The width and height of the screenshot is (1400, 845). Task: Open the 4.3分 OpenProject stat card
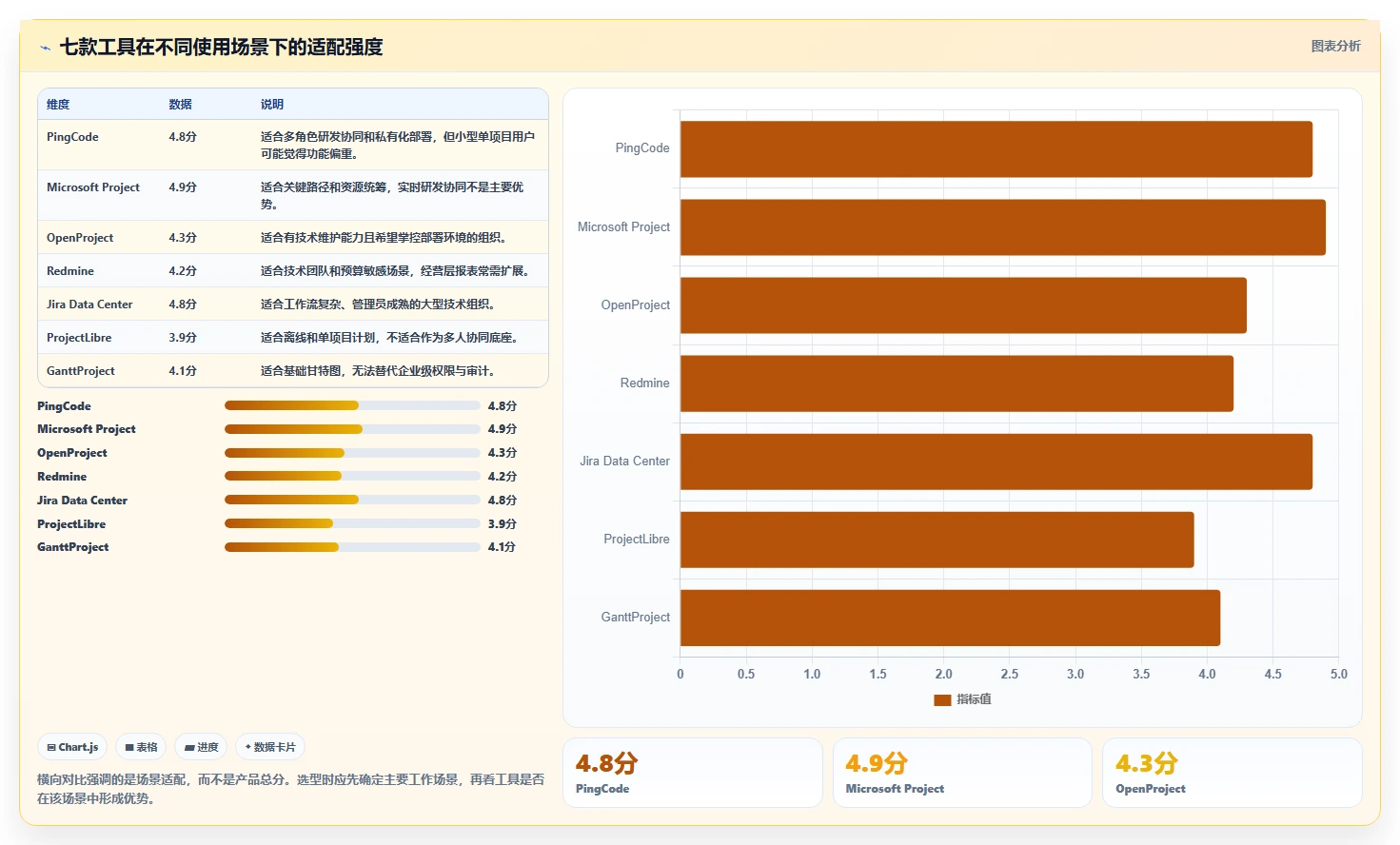pos(1232,773)
